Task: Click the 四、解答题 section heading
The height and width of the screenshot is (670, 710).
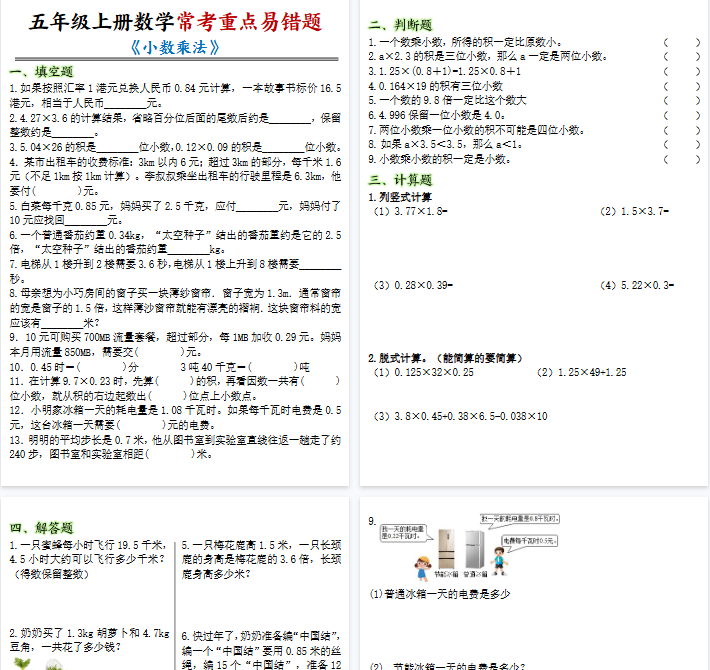Action: tap(40, 527)
